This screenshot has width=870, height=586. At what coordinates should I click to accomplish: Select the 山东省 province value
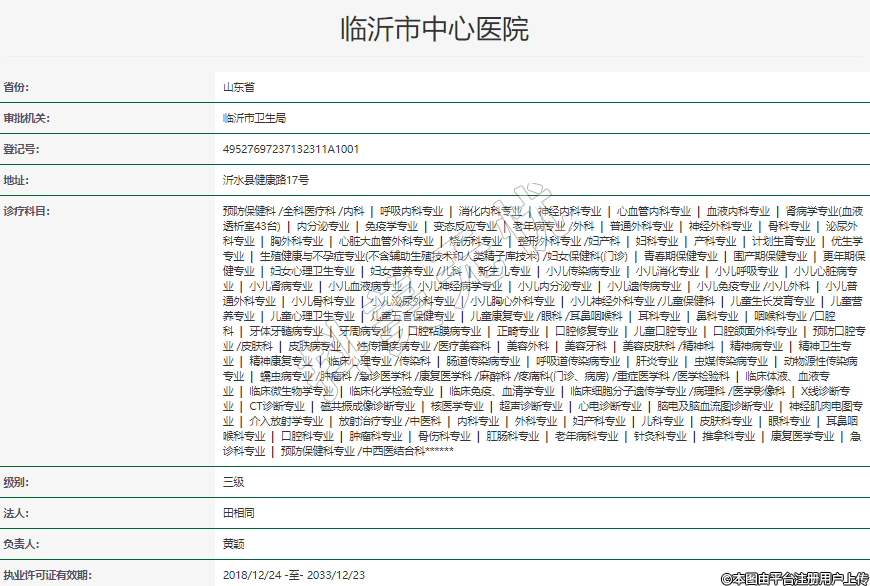[x=238, y=87]
